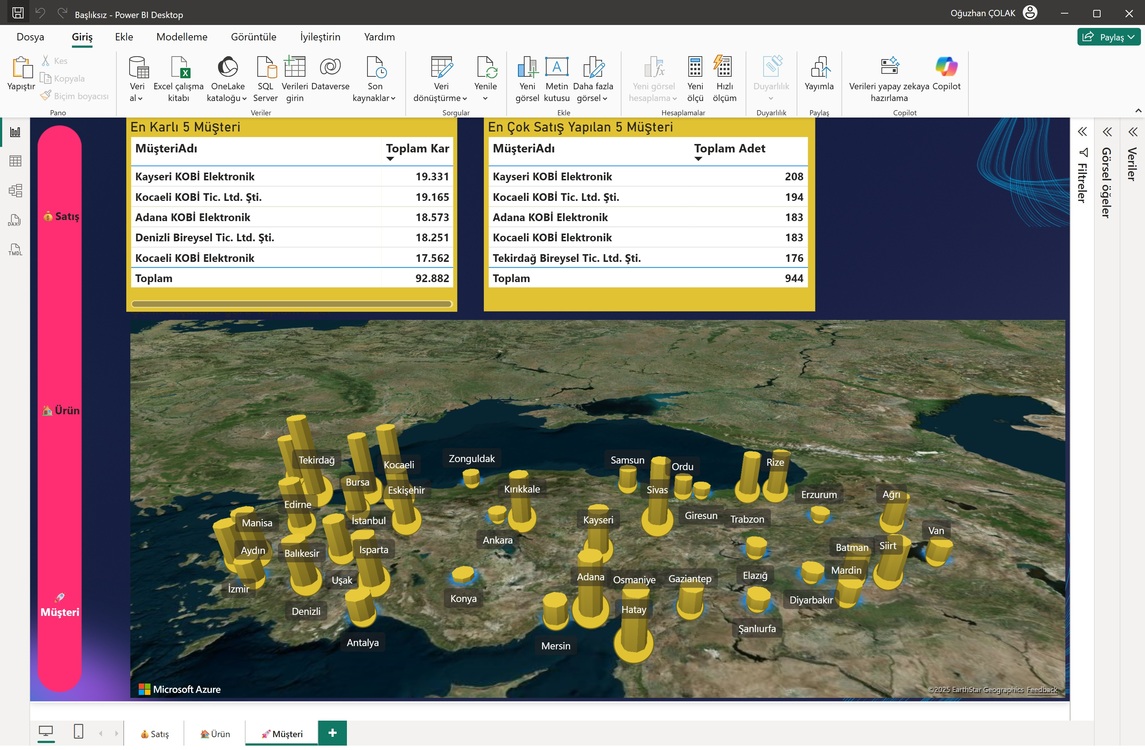This screenshot has width=1145, height=750.
Task: Open user account avatar icon
Action: [1030, 13]
